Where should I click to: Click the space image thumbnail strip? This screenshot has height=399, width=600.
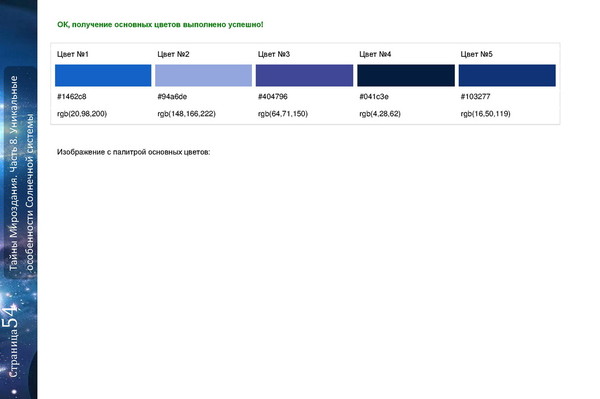pyautogui.click(x=19, y=199)
